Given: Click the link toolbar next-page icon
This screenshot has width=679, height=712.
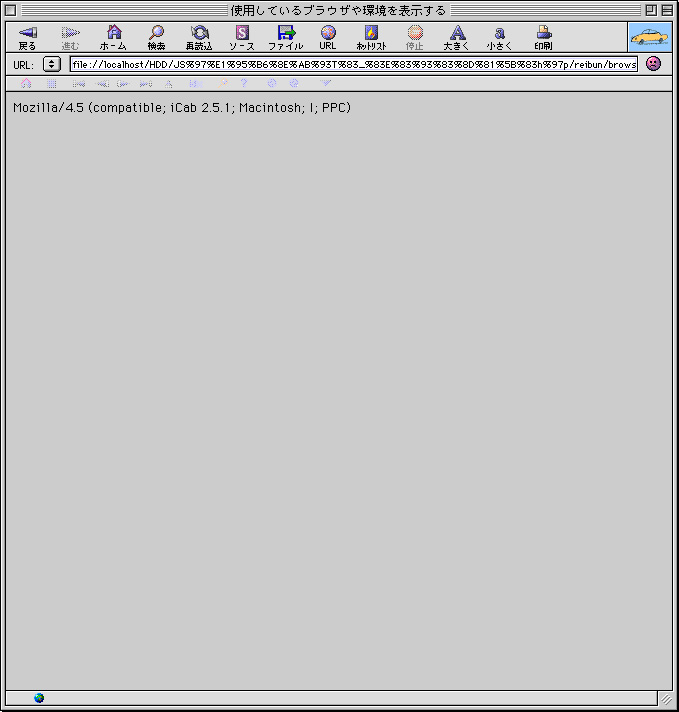Looking at the screenshot, I should [124, 84].
